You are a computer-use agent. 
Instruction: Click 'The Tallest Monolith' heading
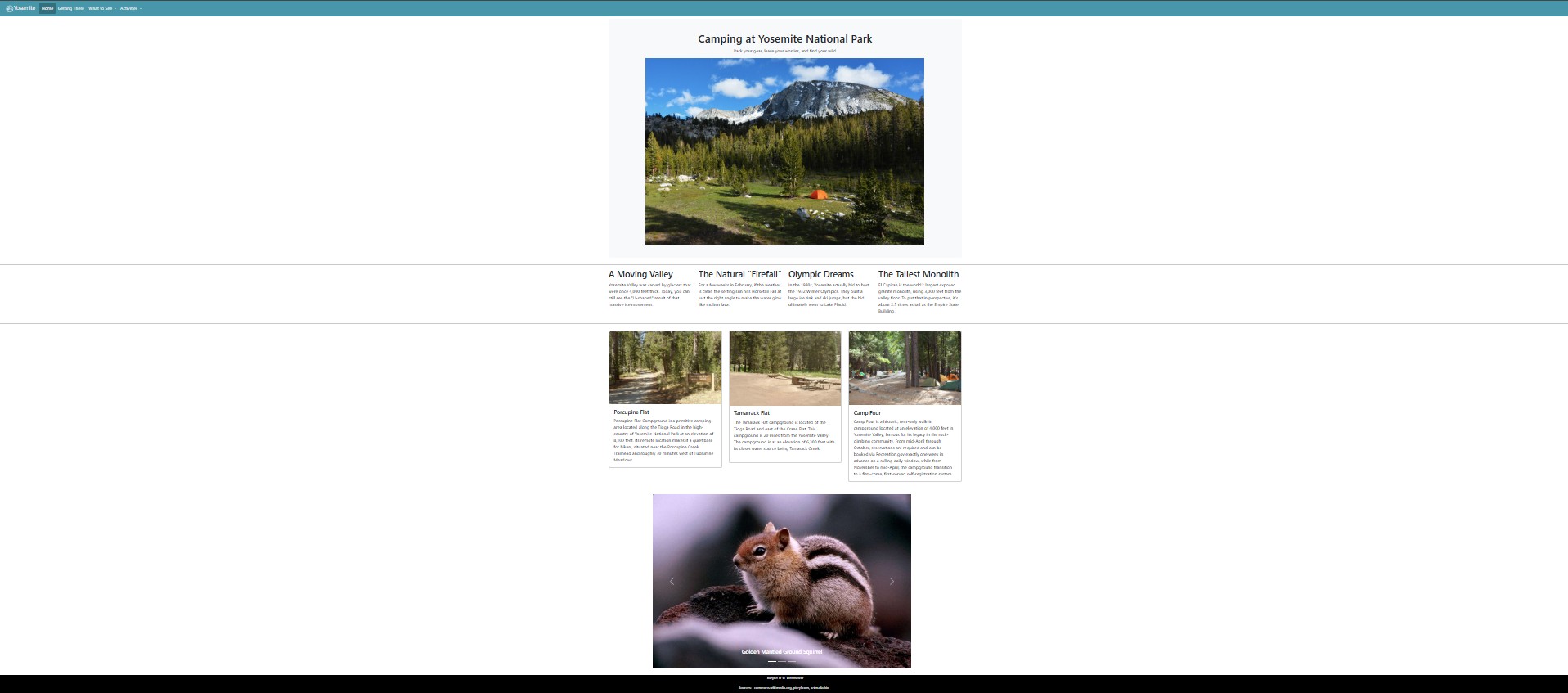(919, 274)
